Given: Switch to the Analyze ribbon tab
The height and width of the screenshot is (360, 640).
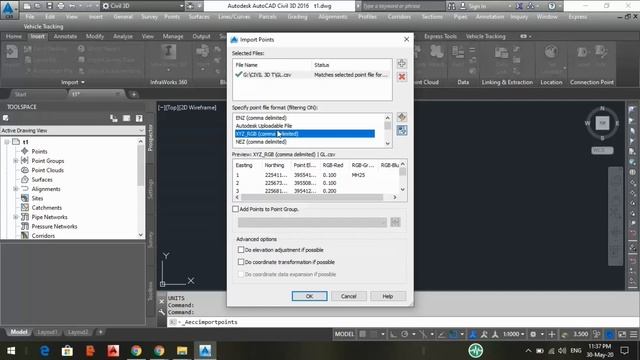Looking at the screenshot, I should (x=123, y=36).
